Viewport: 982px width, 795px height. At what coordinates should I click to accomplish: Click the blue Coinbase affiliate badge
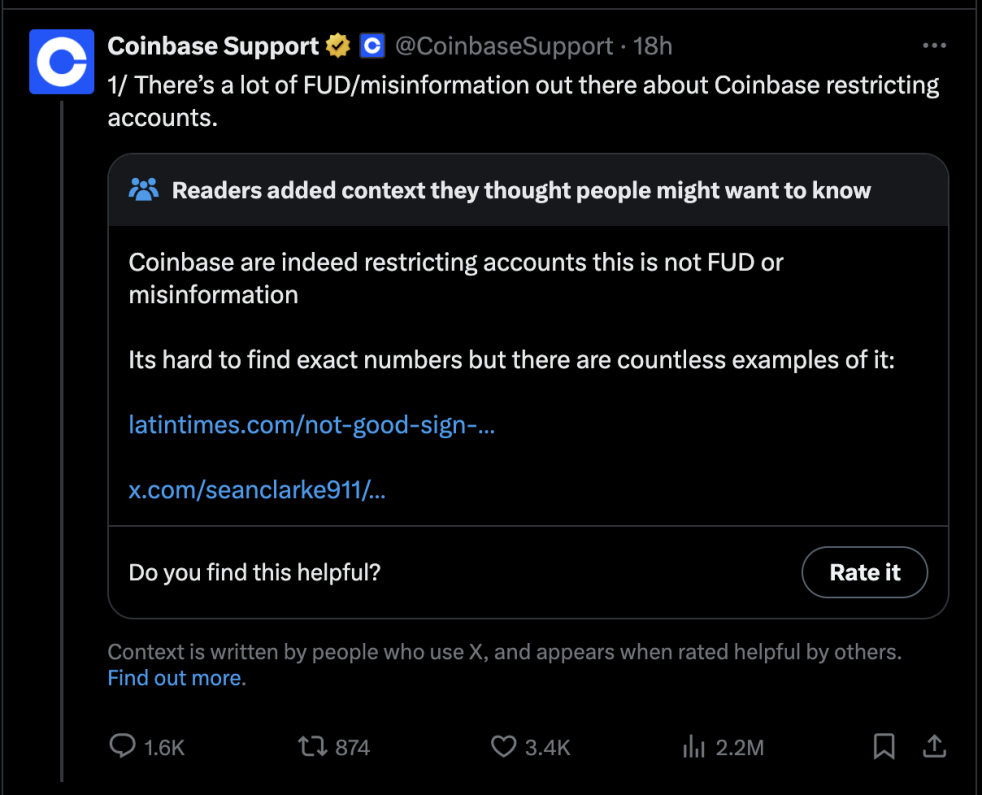pyautogui.click(x=372, y=46)
